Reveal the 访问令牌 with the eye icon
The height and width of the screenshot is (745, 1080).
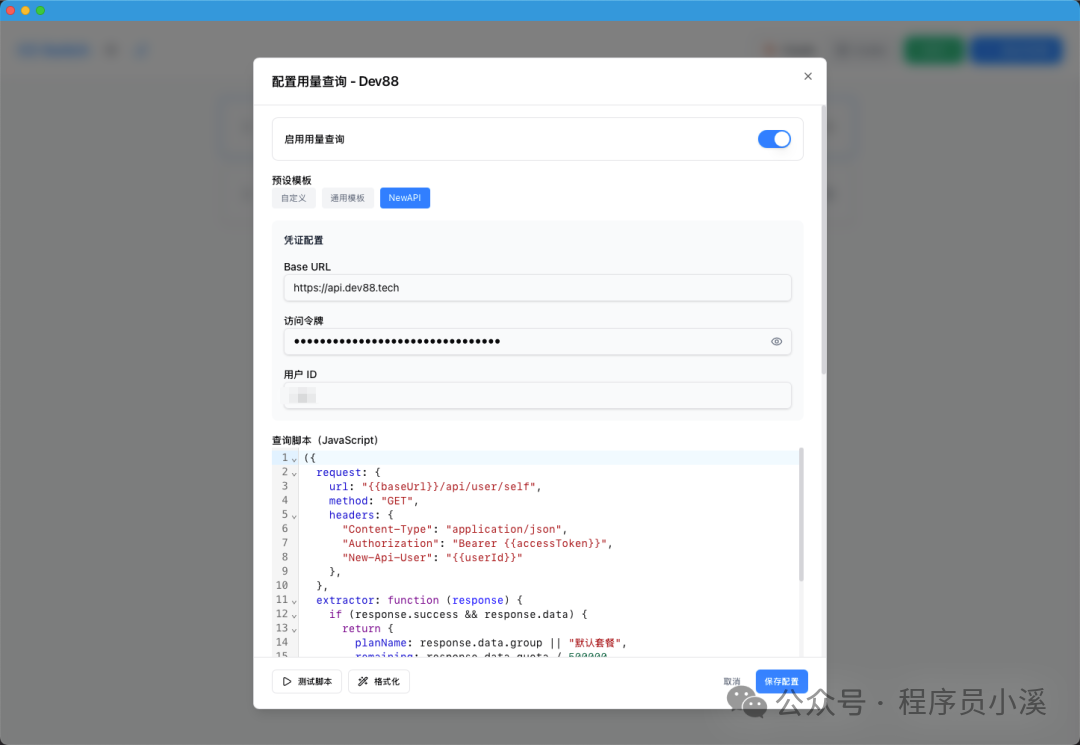776,341
